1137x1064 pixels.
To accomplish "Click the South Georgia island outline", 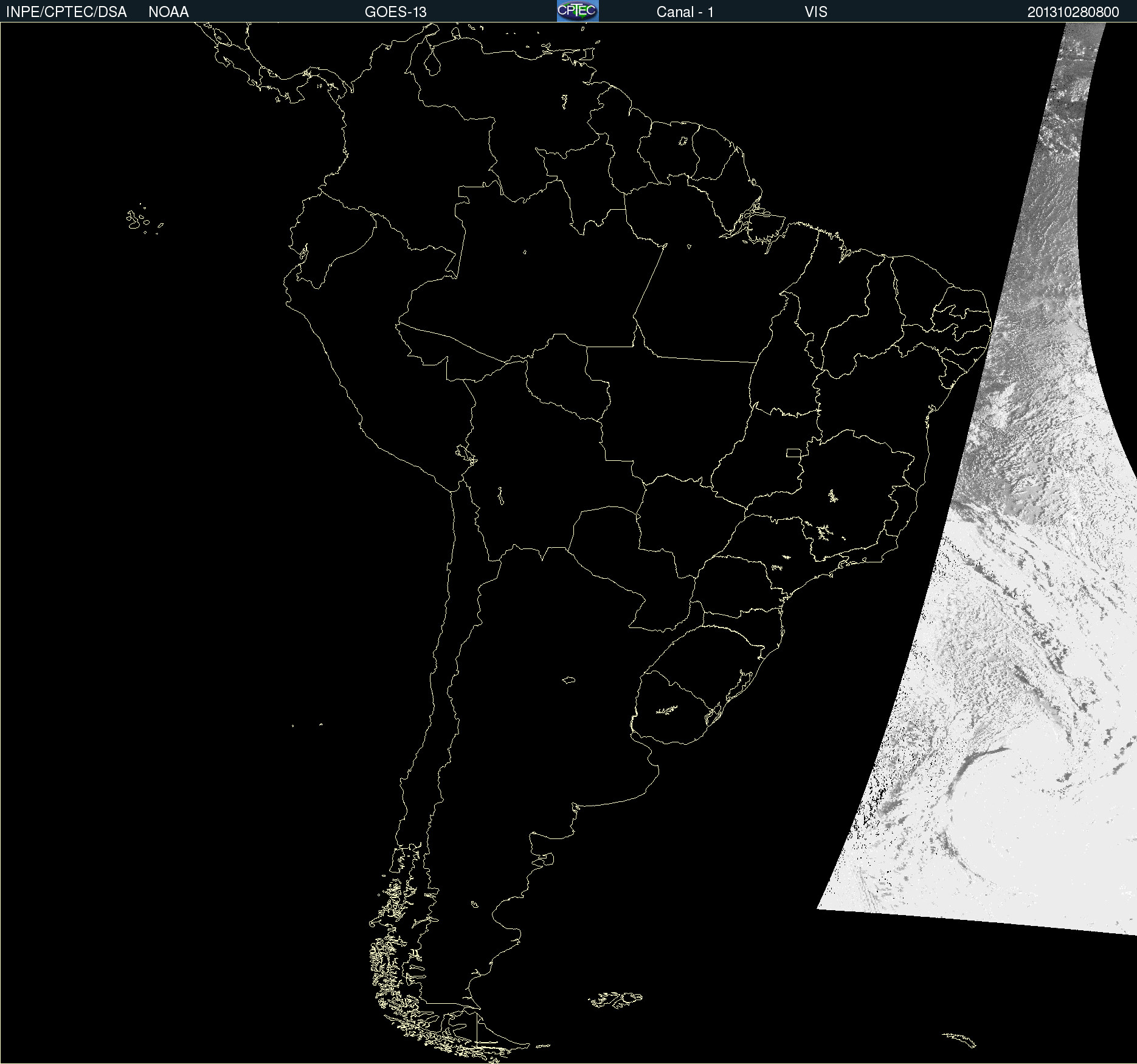I will coord(959,1039).
